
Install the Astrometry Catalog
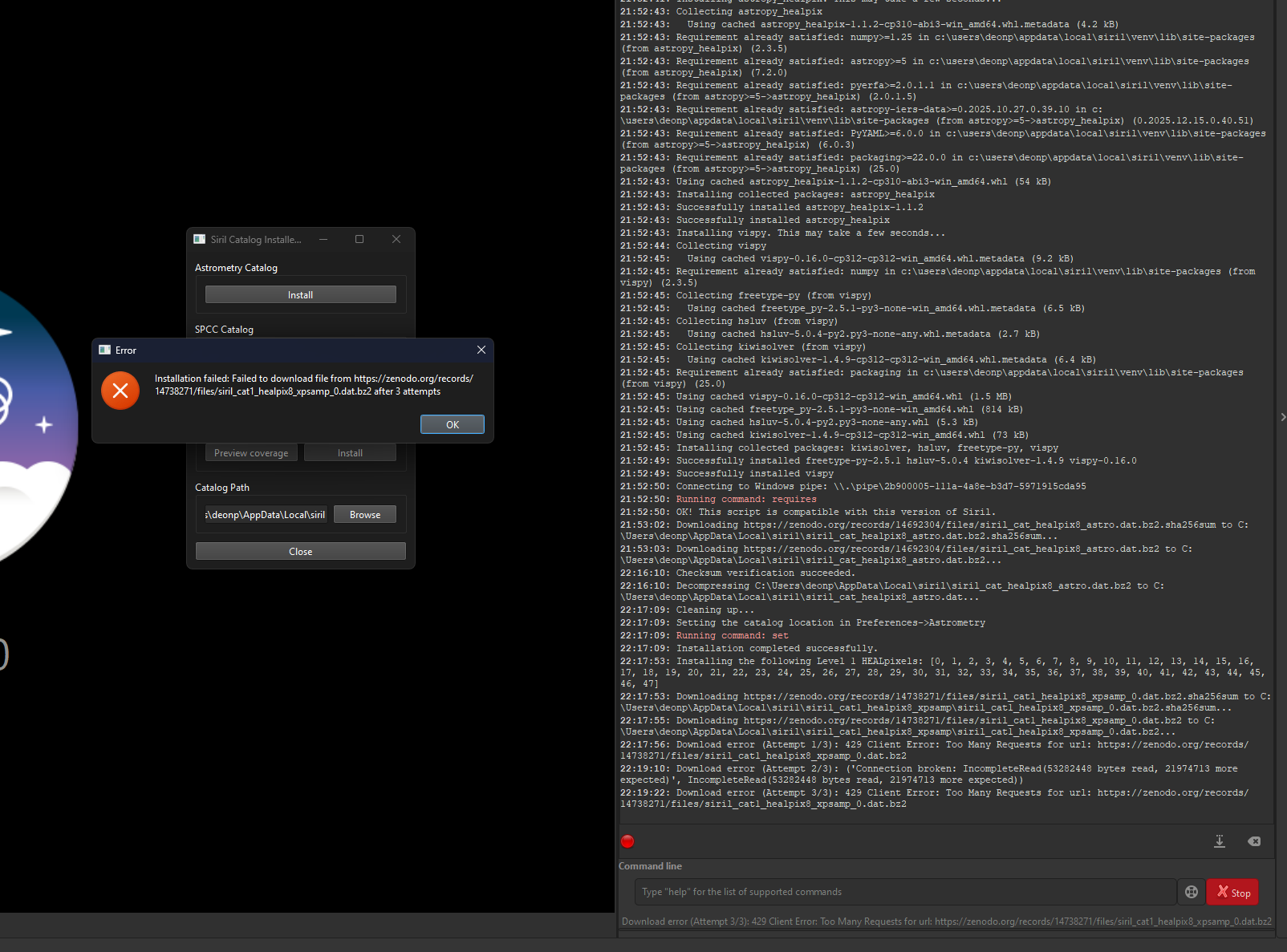[301, 294]
